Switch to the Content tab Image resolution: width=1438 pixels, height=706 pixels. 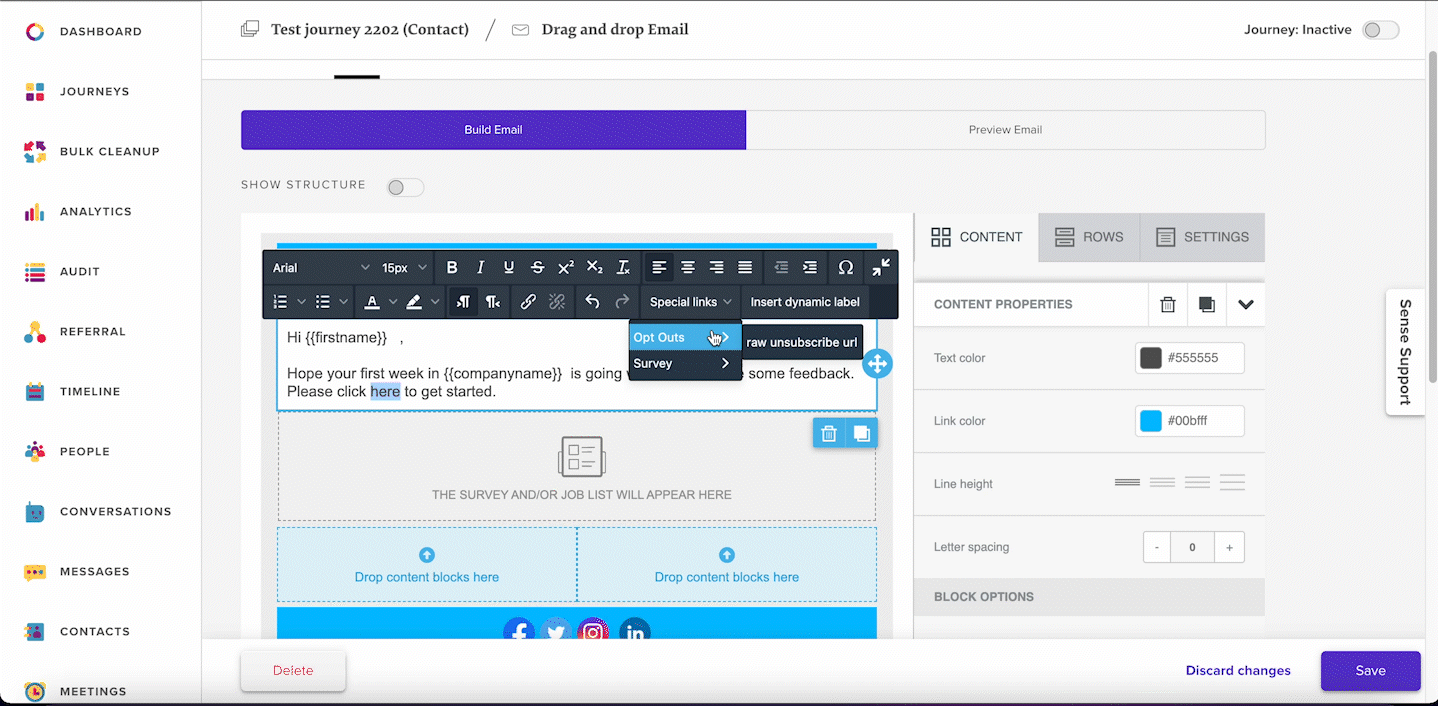point(977,237)
